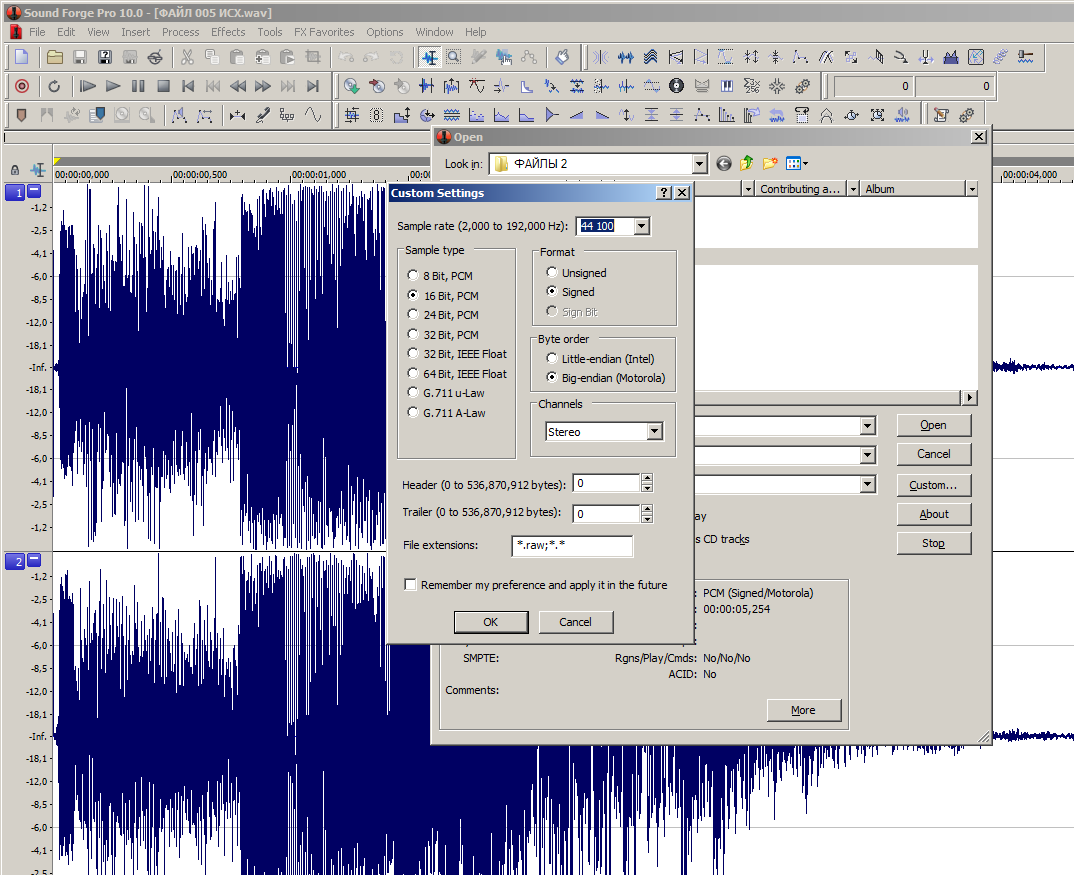The image size is (1074, 875).
Task: Create a new folder in Open dialog
Action: pyautogui.click(x=770, y=164)
